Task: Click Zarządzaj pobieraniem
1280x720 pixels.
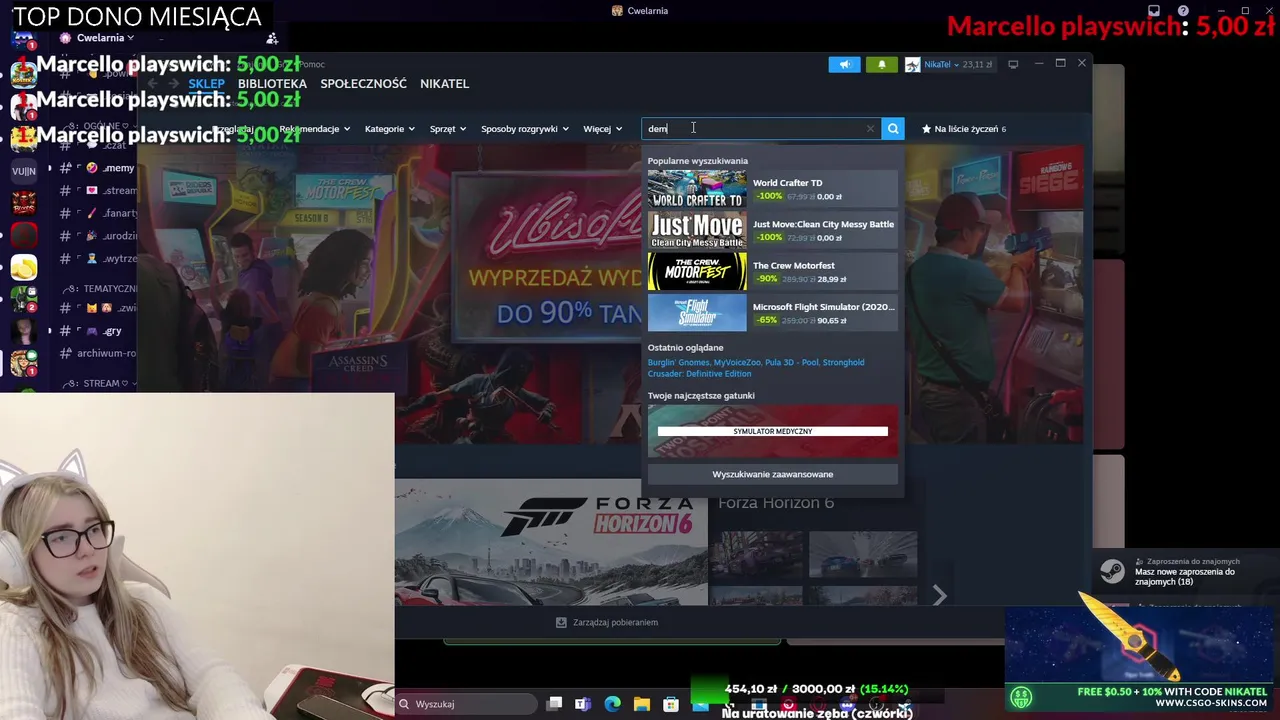Action: tap(615, 622)
